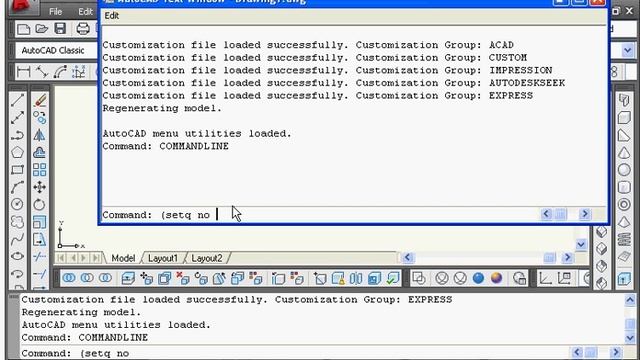
Task: Select the Line draw tool
Action: pos(17,100)
